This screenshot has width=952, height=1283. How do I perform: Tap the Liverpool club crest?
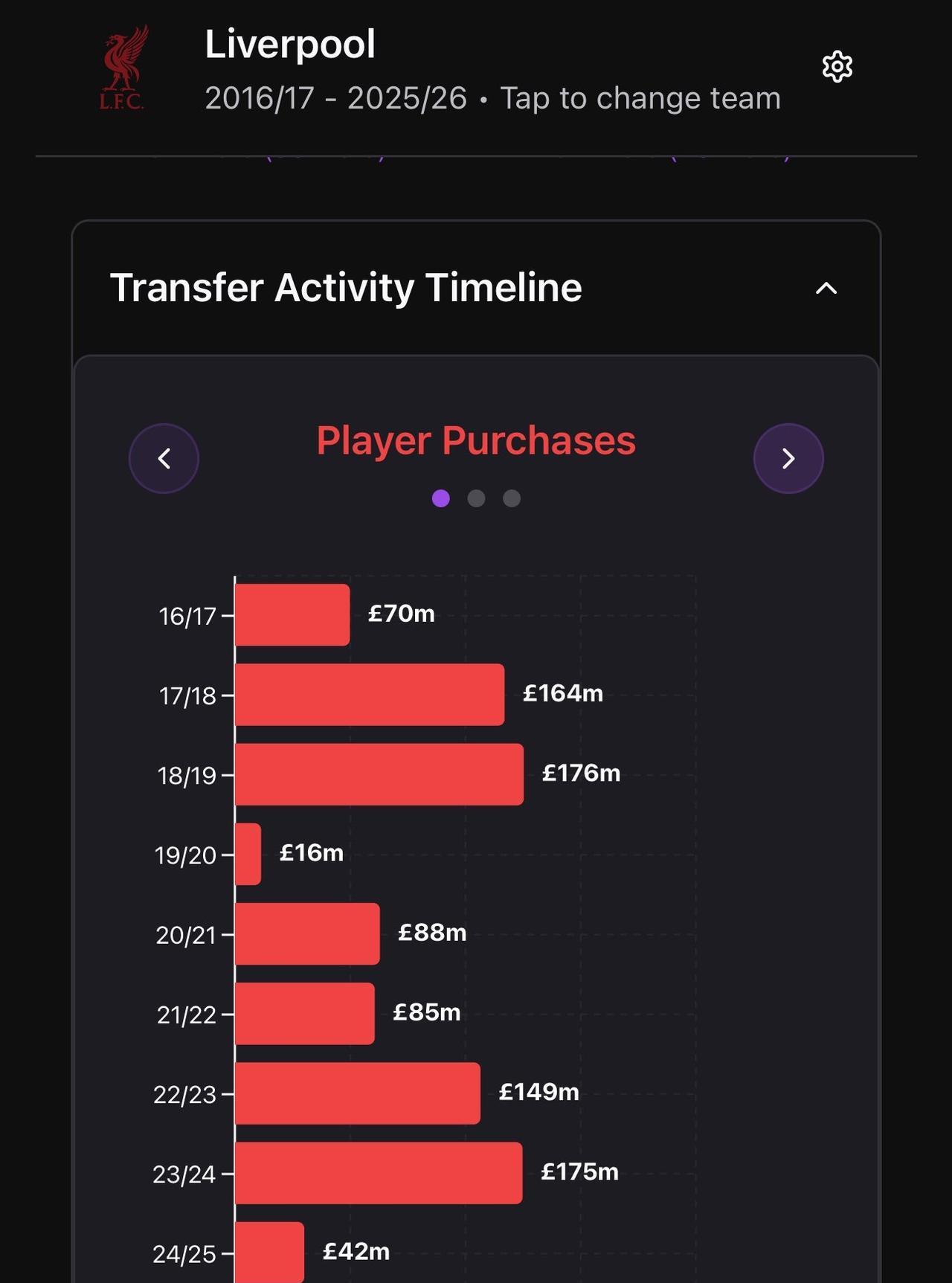click(x=123, y=68)
